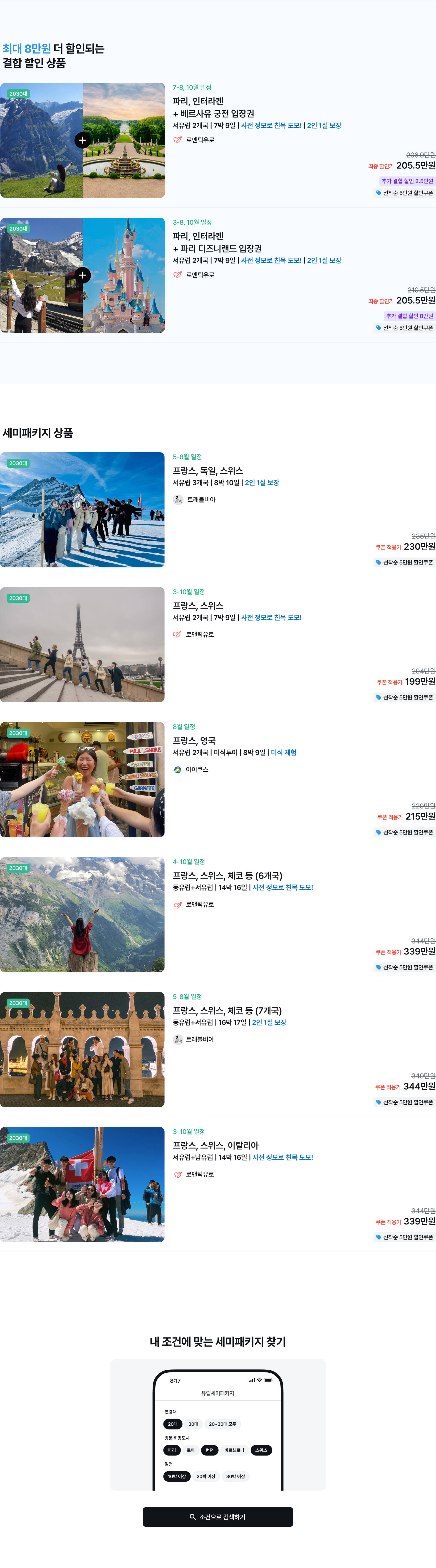
Task: Click 트래블비아 logo in the 7개국 card
Action: pos(178,1040)
